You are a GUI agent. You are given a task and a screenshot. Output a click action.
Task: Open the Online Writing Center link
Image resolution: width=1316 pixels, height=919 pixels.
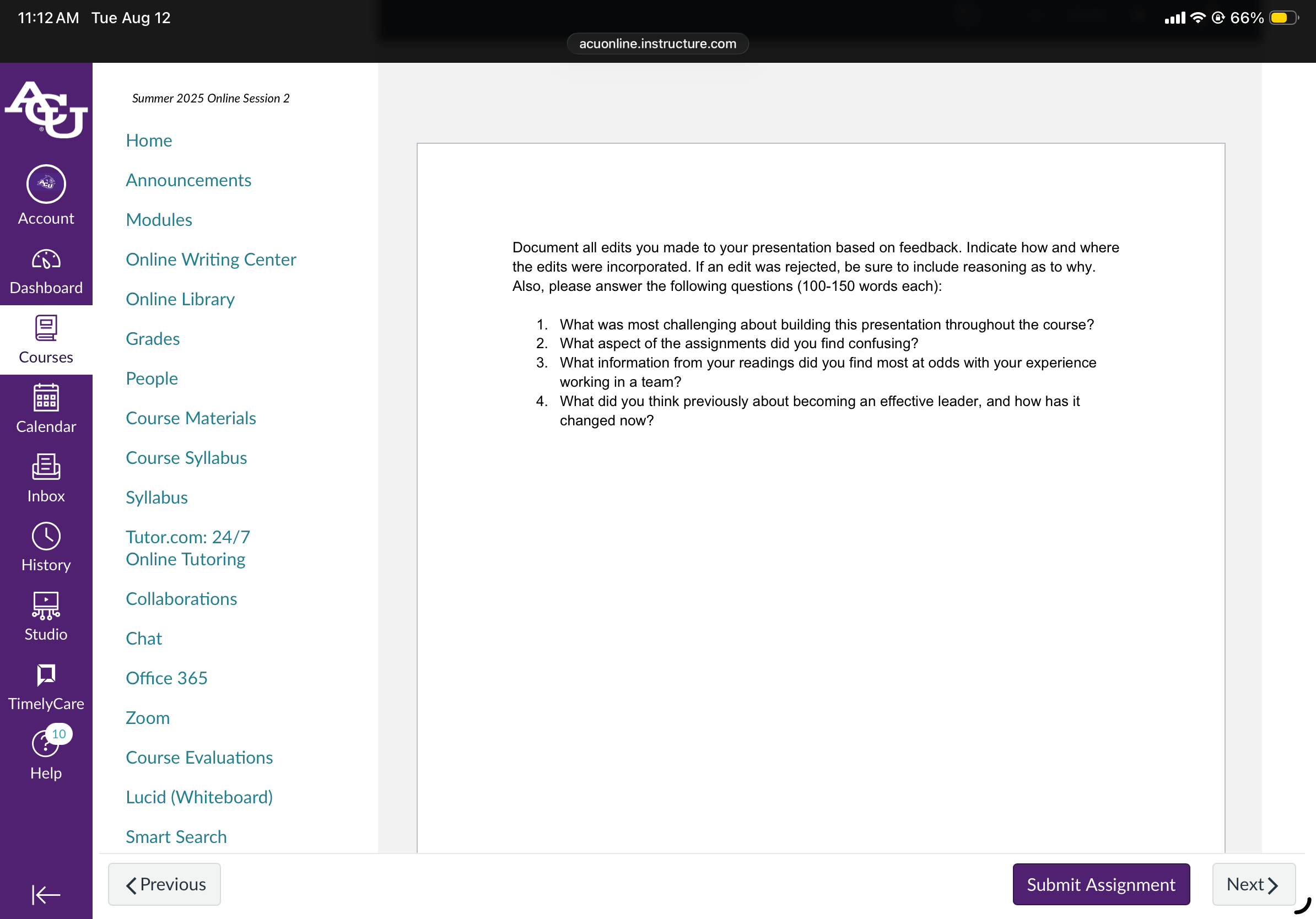tap(211, 260)
